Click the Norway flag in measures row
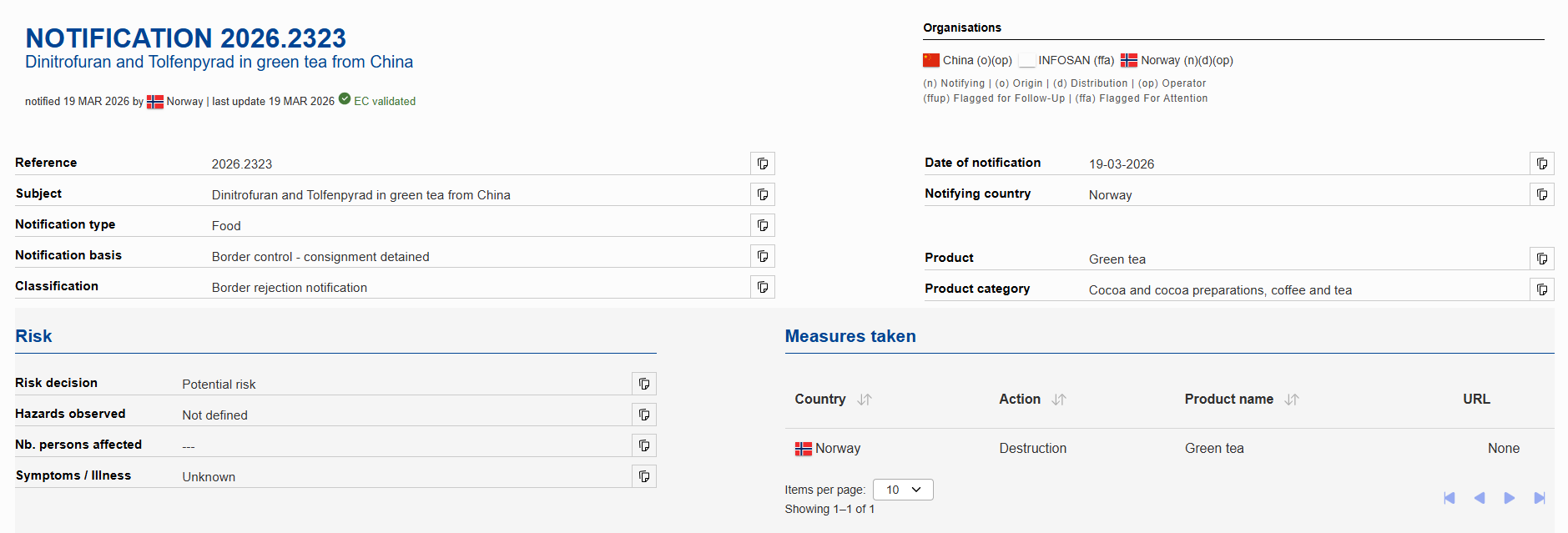 point(804,449)
